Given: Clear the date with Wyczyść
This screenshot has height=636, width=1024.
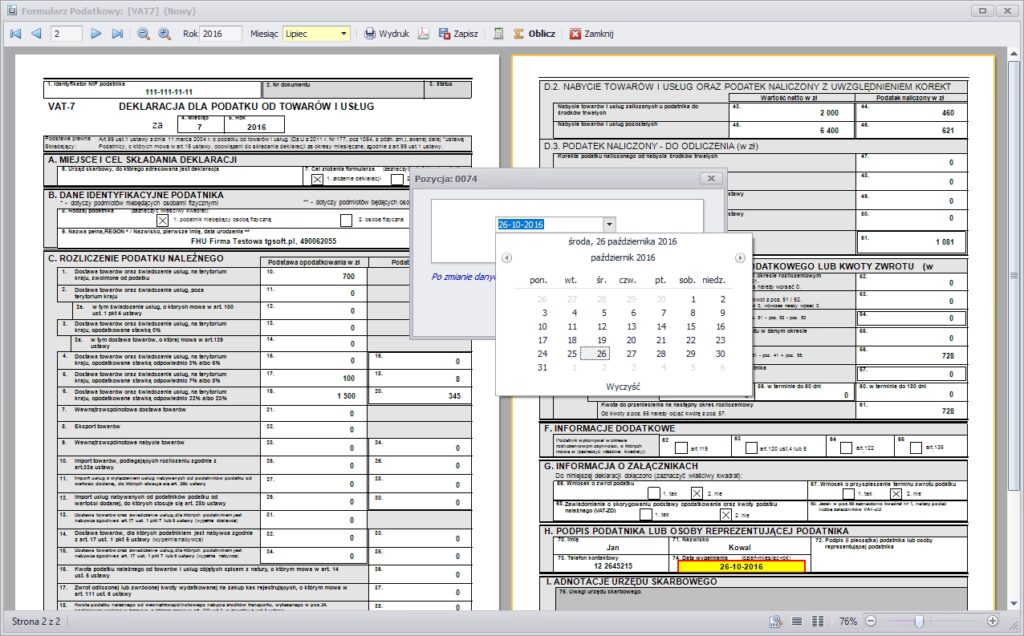Looking at the screenshot, I should coord(623,386).
